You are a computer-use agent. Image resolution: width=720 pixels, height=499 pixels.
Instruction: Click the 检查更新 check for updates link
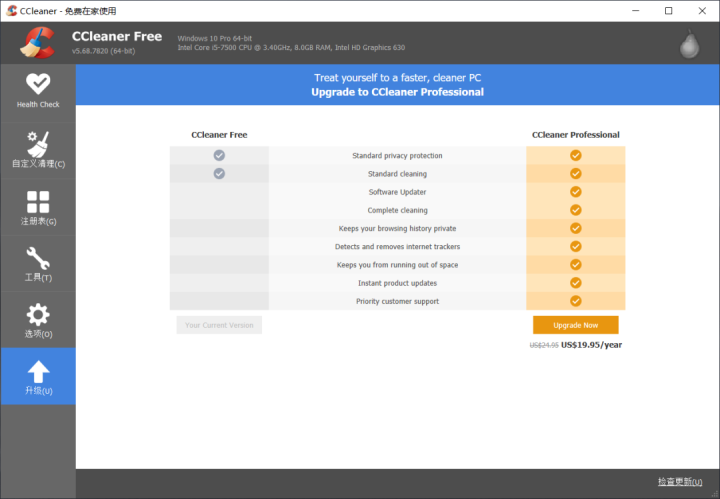[680, 482]
